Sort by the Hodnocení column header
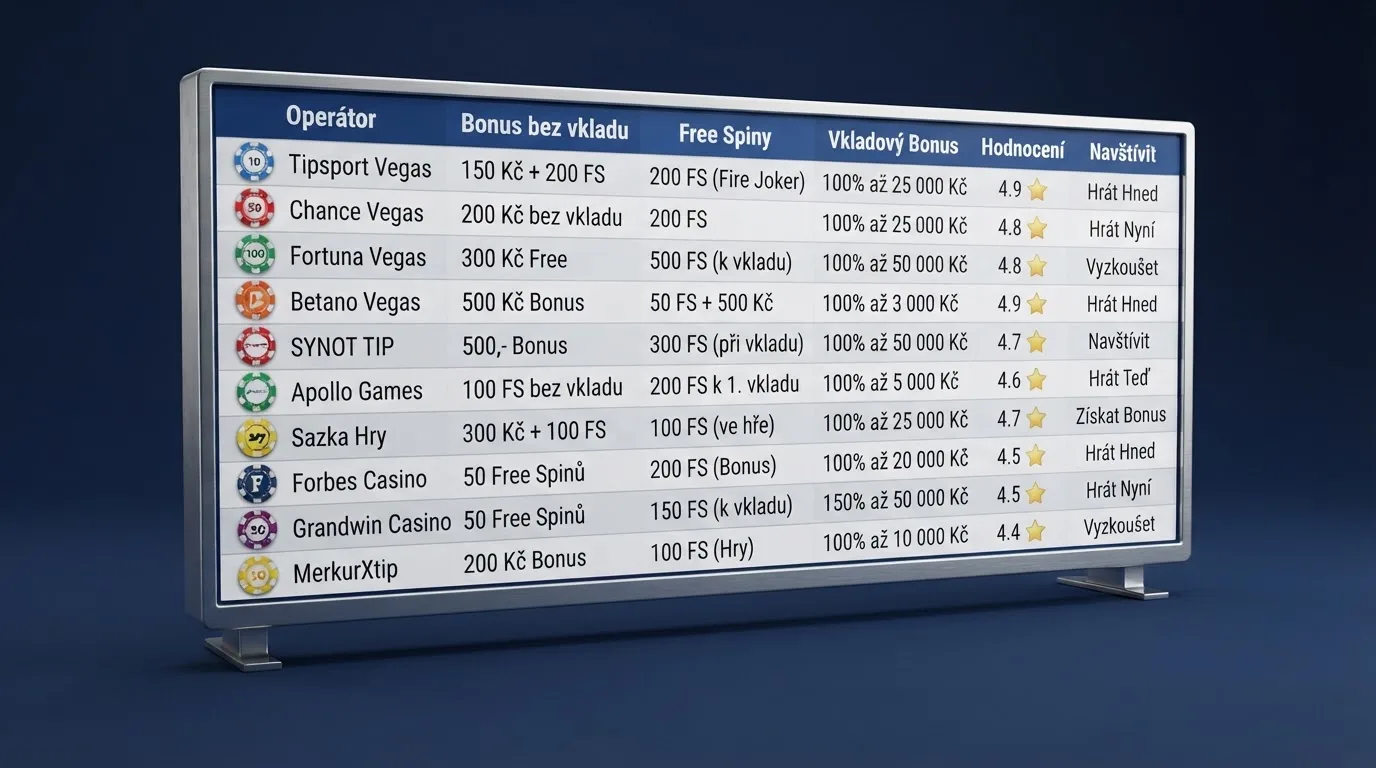This screenshot has width=1376, height=768. point(1023,148)
